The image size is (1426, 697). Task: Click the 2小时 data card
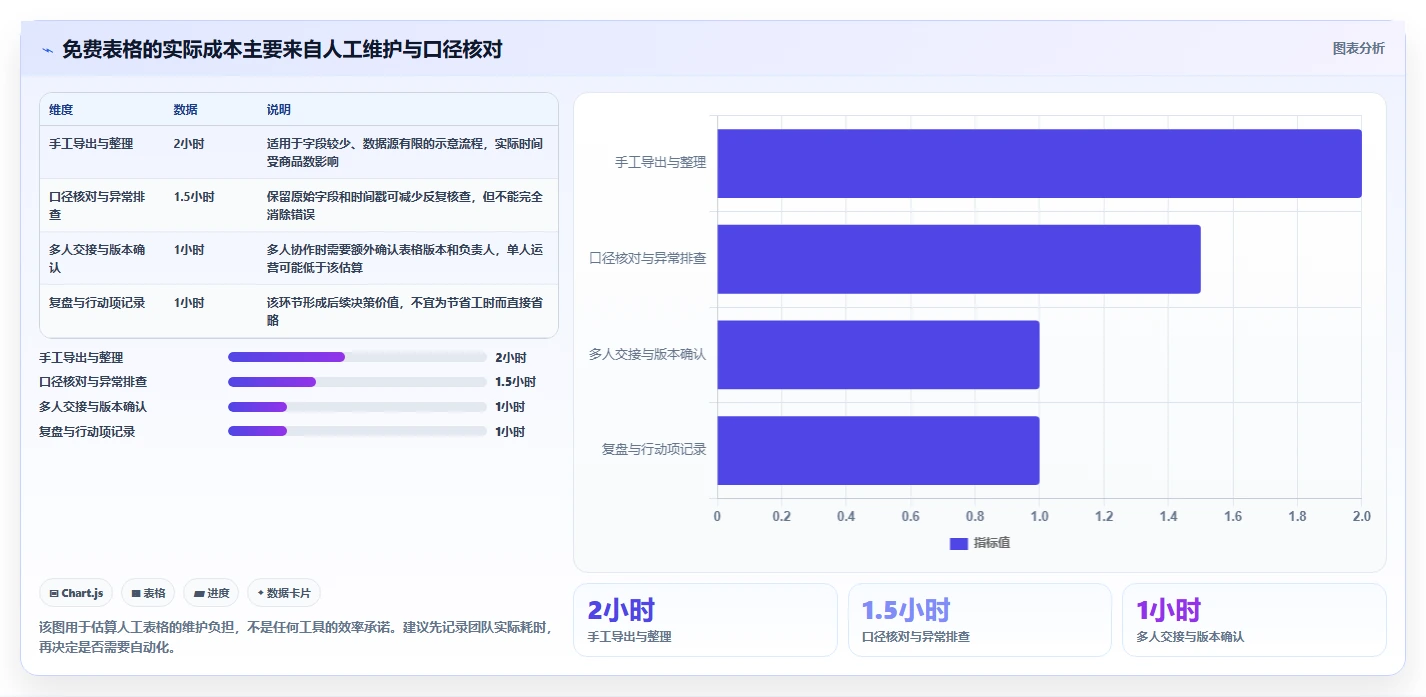click(x=705, y=620)
